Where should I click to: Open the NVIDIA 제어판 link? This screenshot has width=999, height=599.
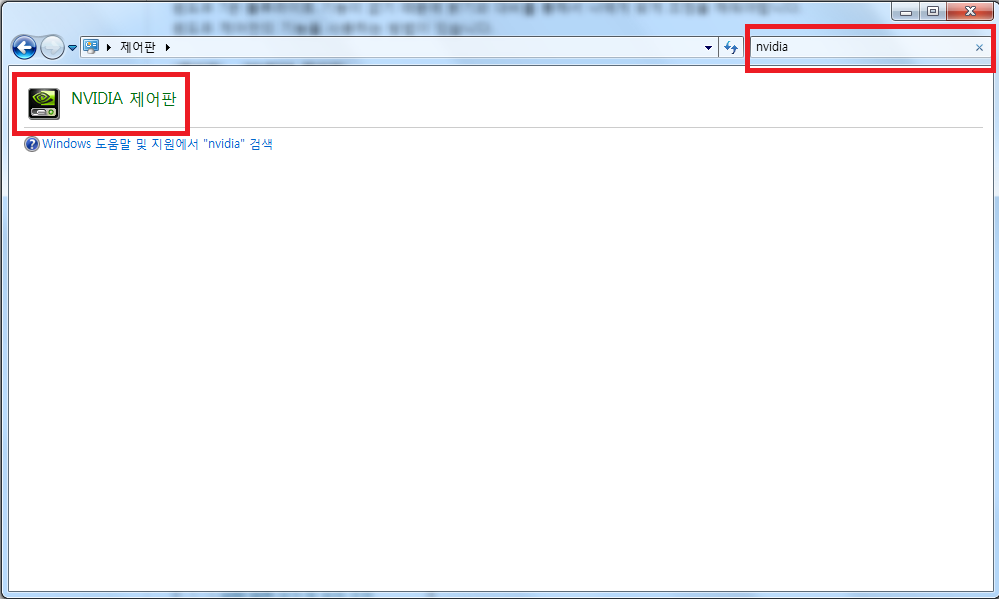click(x=124, y=99)
